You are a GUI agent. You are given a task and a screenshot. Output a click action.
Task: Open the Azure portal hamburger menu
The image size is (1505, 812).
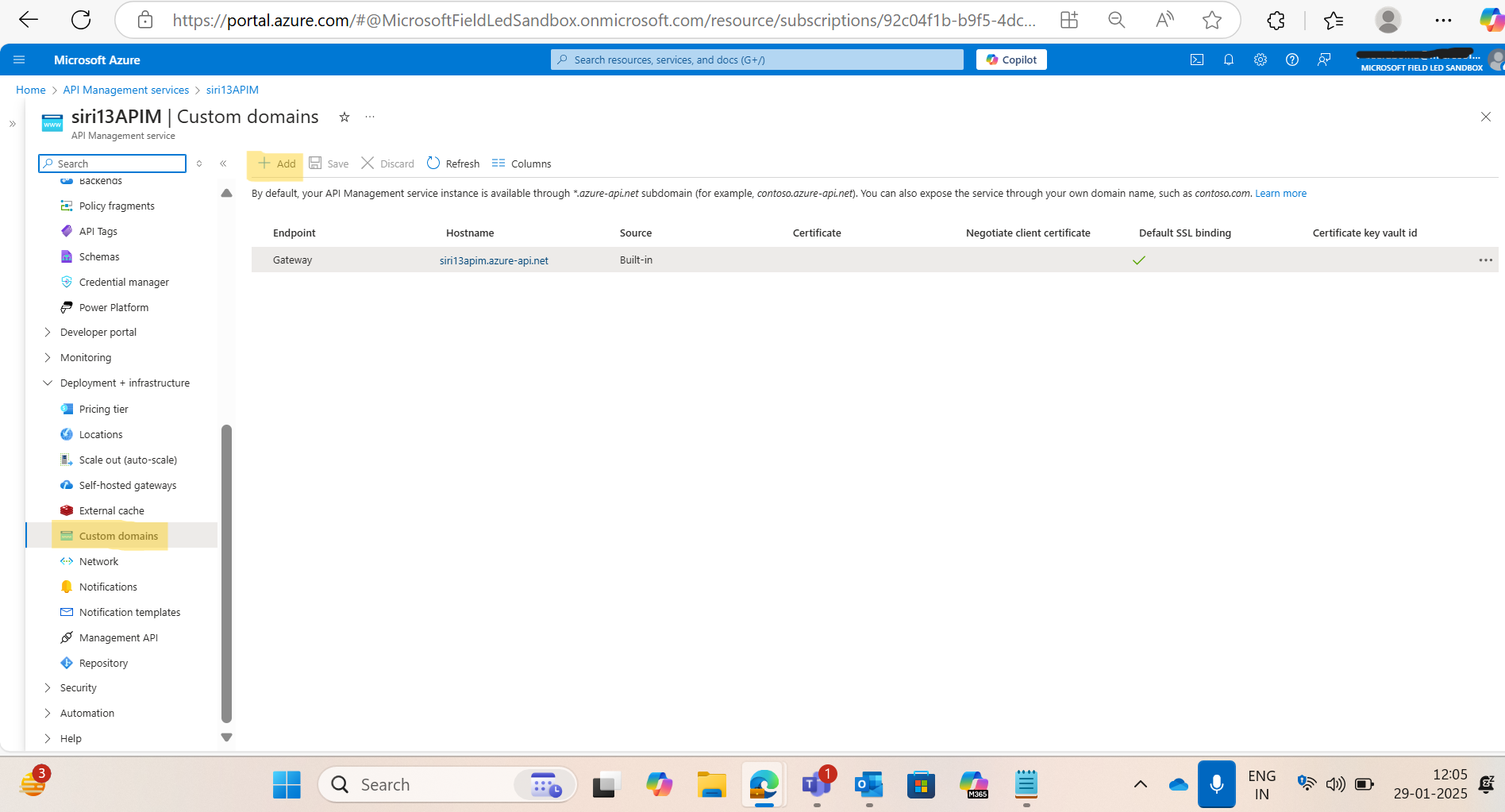click(19, 60)
